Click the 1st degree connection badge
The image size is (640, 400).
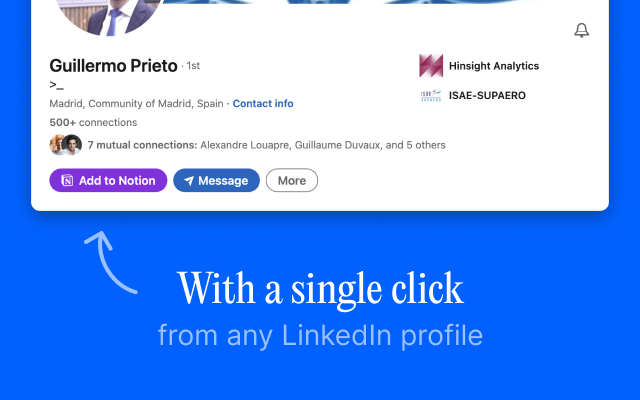click(193, 66)
